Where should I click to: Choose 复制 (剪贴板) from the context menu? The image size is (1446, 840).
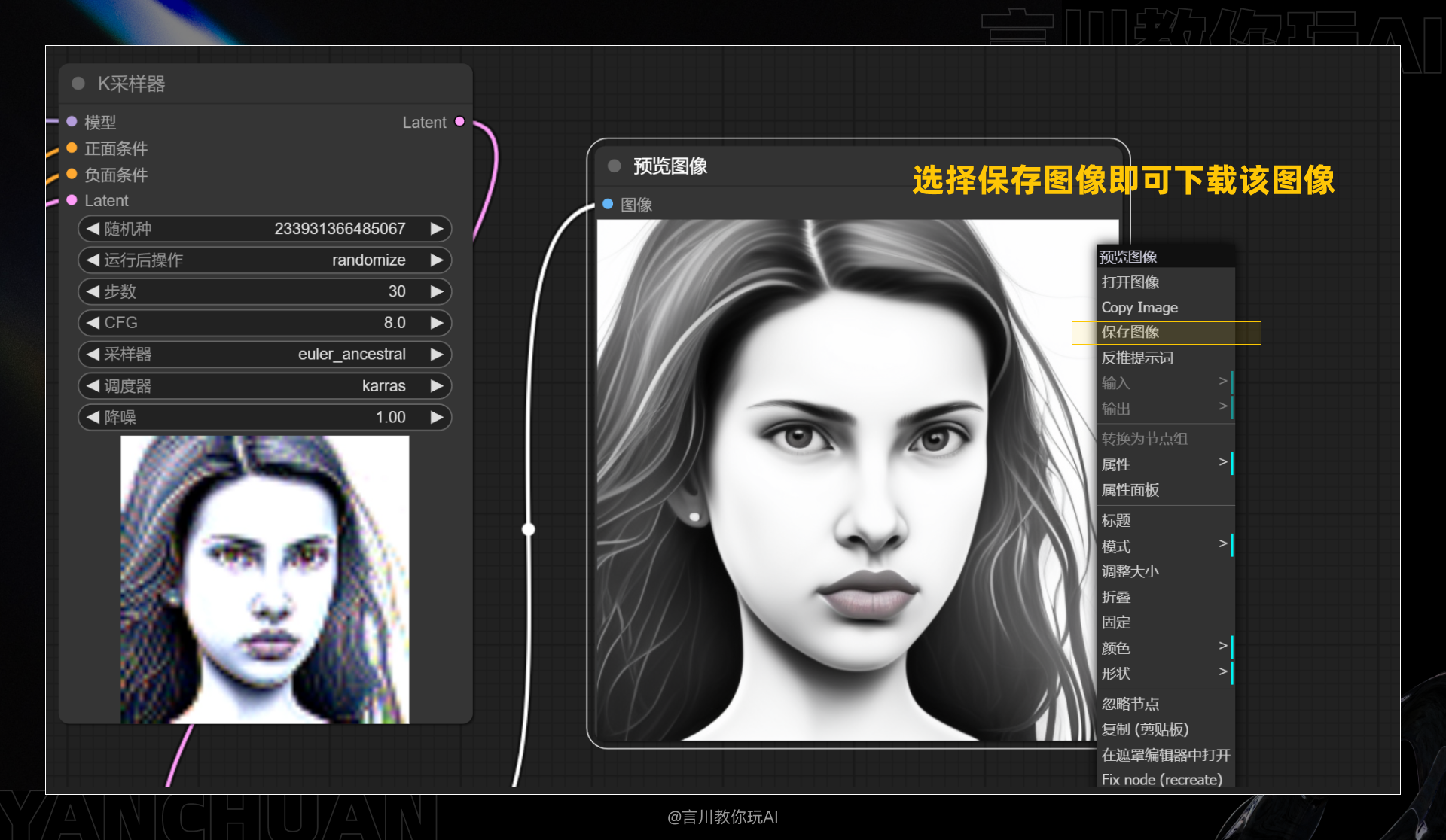1166,729
